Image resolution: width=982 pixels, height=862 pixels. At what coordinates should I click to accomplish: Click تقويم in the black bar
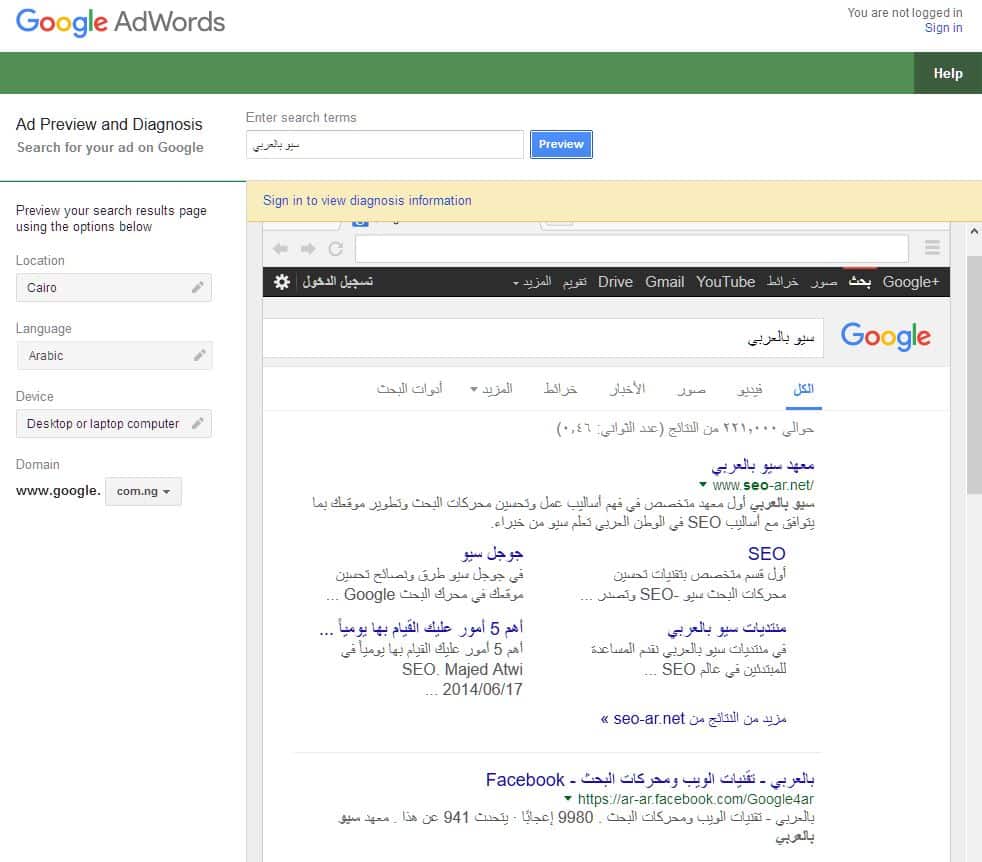pyautogui.click(x=574, y=283)
